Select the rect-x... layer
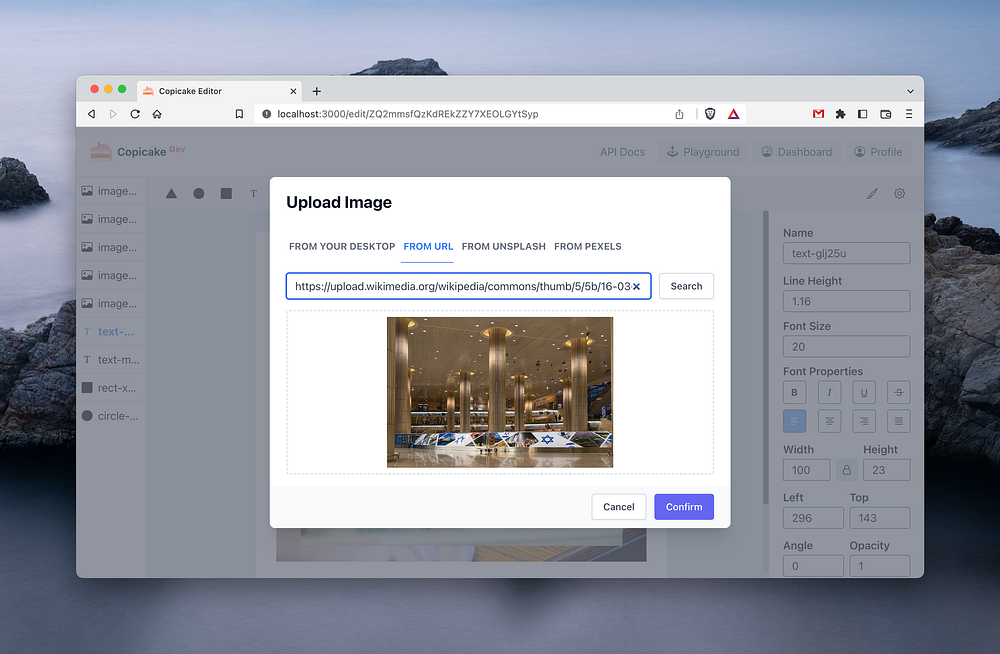Viewport: 1000px width, 654px height. click(111, 387)
